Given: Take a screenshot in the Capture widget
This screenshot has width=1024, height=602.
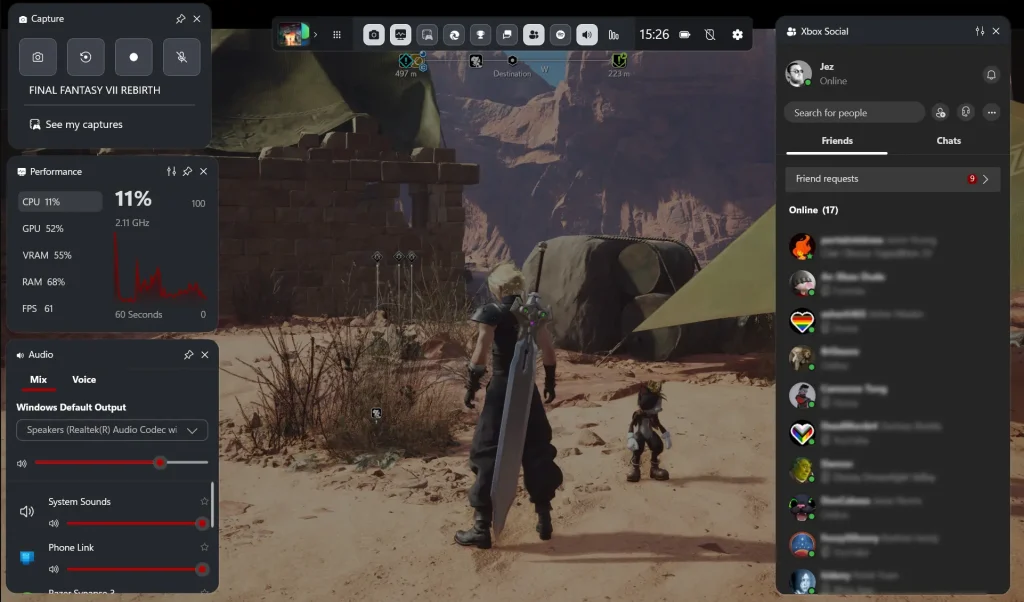Looking at the screenshot, I should 38,57.
